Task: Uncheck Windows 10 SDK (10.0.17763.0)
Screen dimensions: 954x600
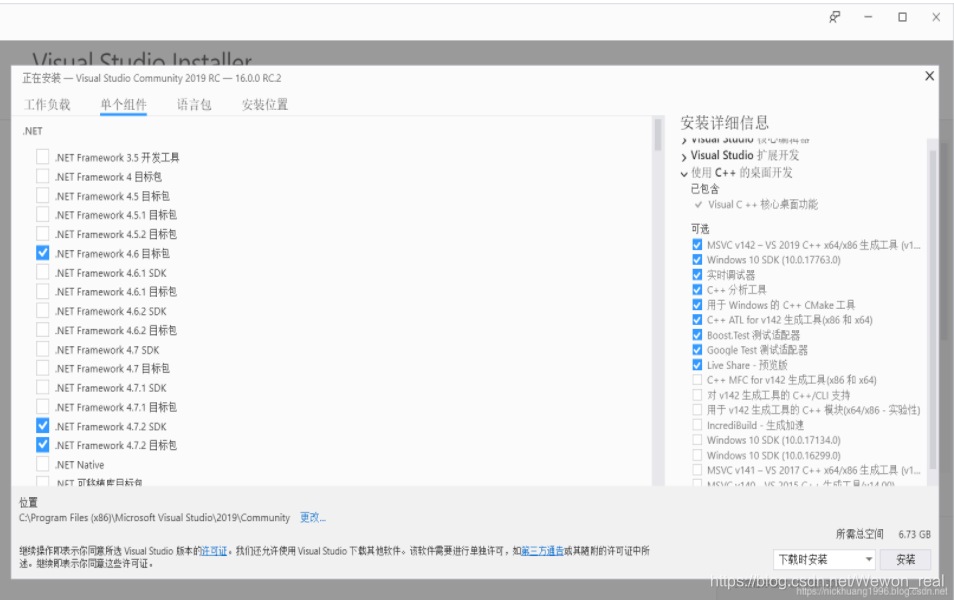Action: pos(697,260)
